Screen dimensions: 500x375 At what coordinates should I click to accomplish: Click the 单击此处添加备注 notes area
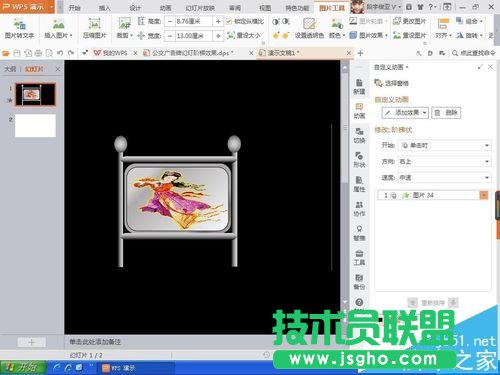(x=95, y=342)
